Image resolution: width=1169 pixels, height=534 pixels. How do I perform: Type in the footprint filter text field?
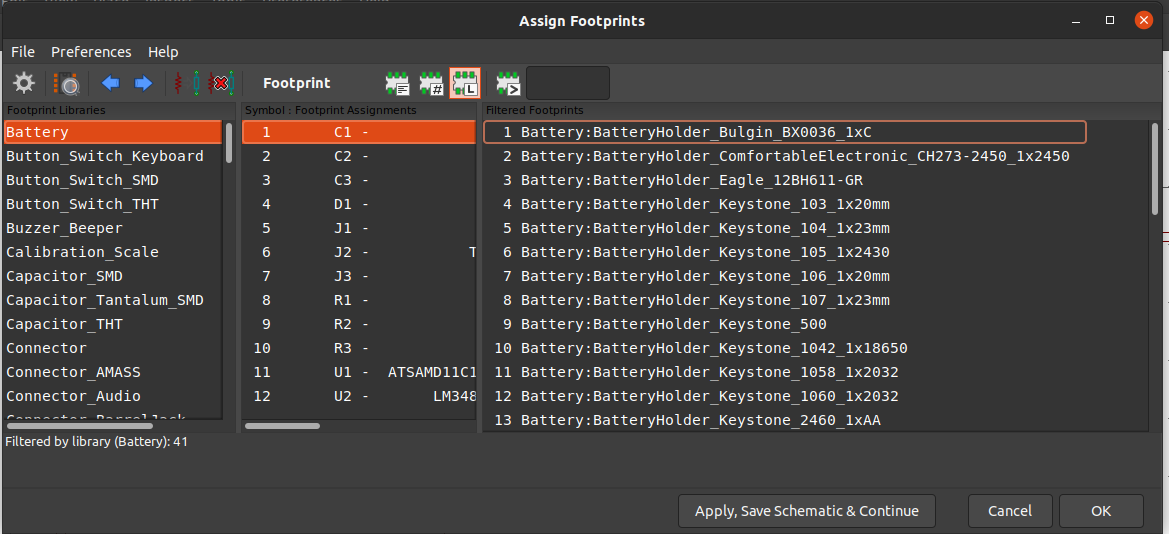(568, 83)
